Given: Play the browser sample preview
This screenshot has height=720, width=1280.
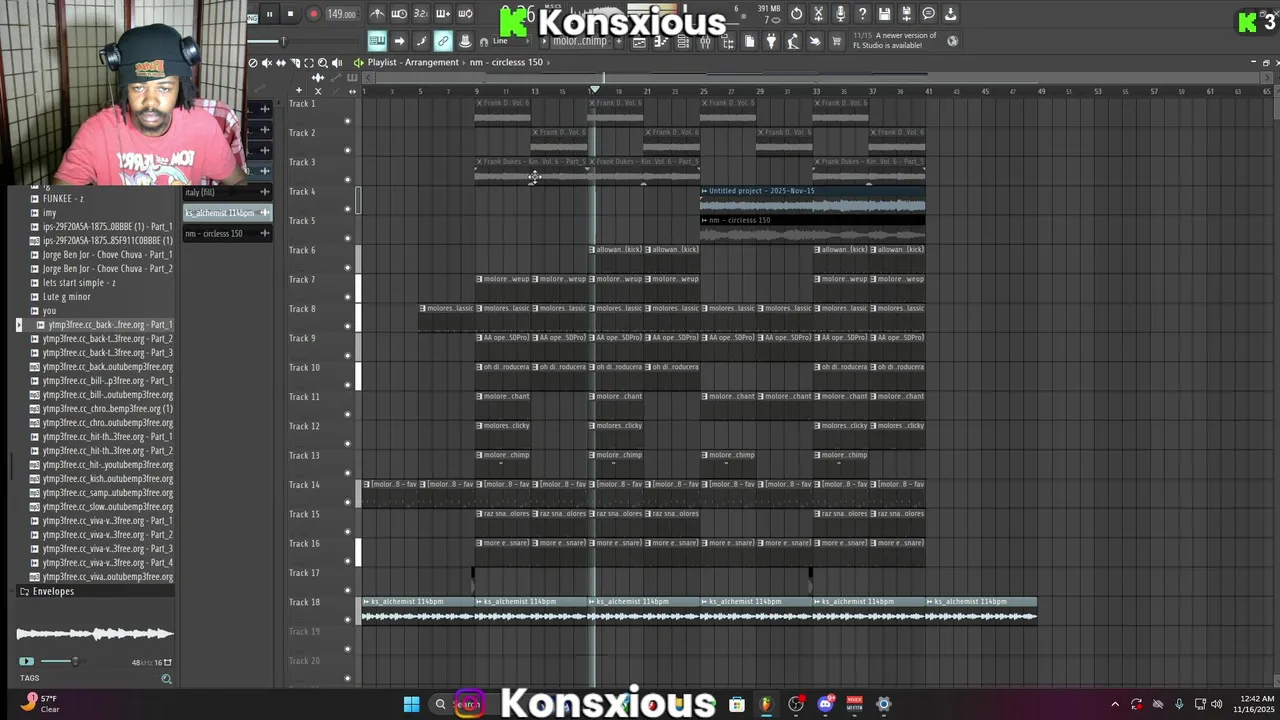Looking at the screenshot, I should [x=27, y=661].
